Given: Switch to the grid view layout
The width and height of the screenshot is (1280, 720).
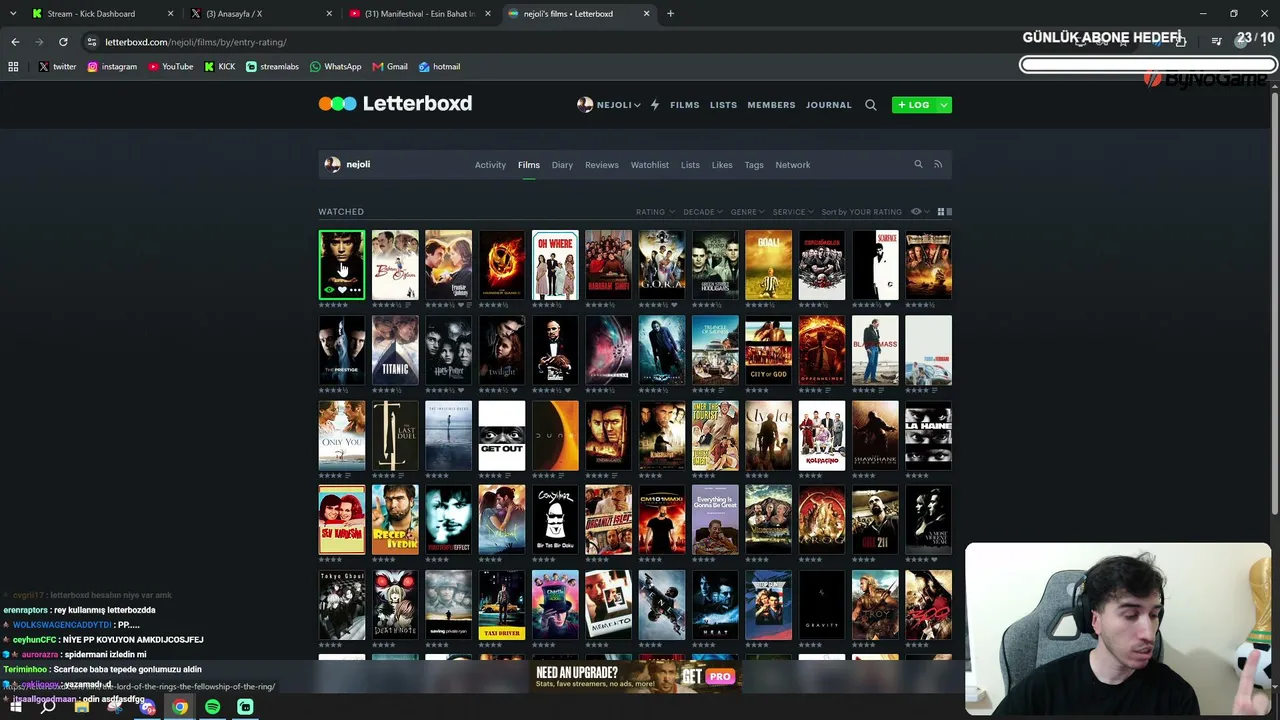Looking at the screenshot, I should (x=941, y=212).
